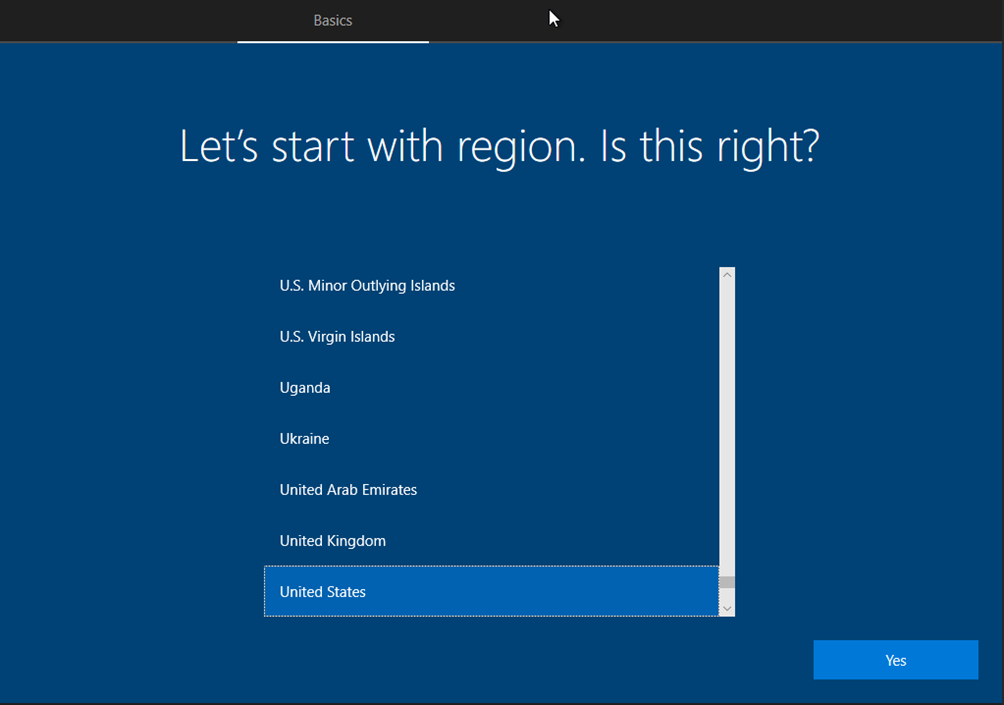1004x705 pixels.
Task: Open the Basics tab
Action: coord(333,21)
